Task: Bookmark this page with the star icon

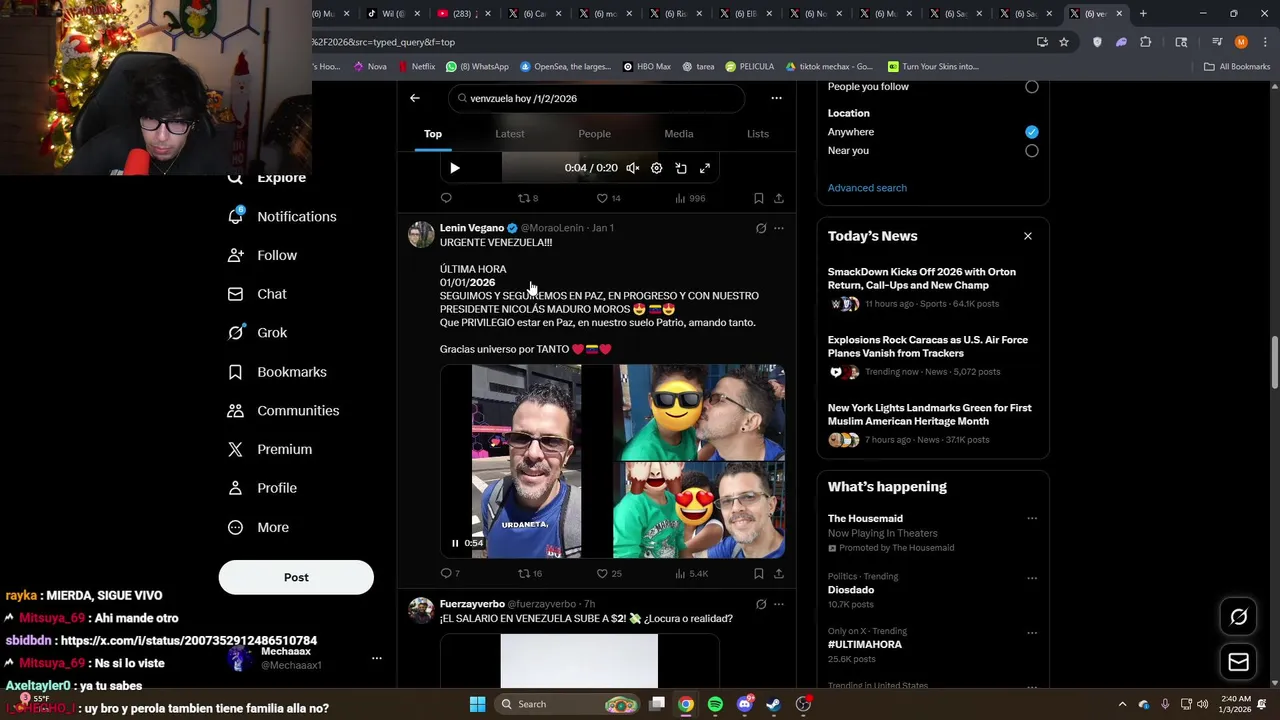Action: tap(1064, 42)
